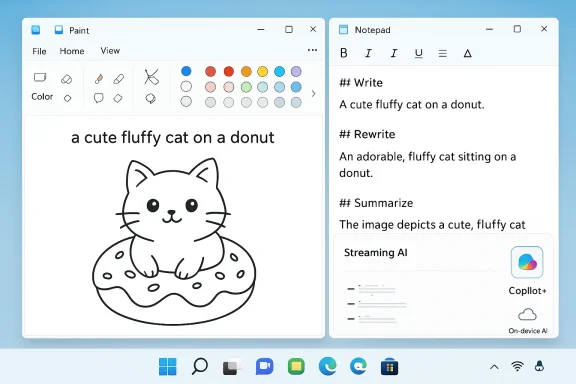Open the three-dots more menu in Paint
The width and height of the screenshot is (576, 384).
[312, 50]
